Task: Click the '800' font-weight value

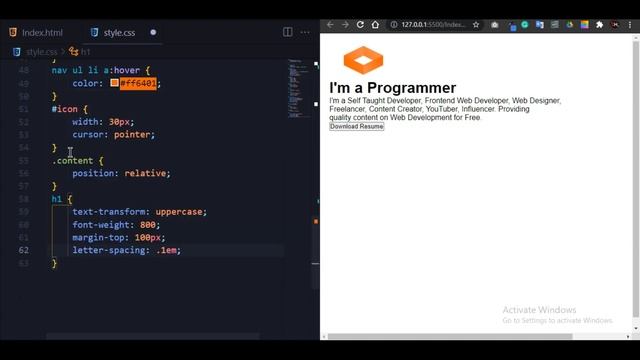Action: coord(148,225)
